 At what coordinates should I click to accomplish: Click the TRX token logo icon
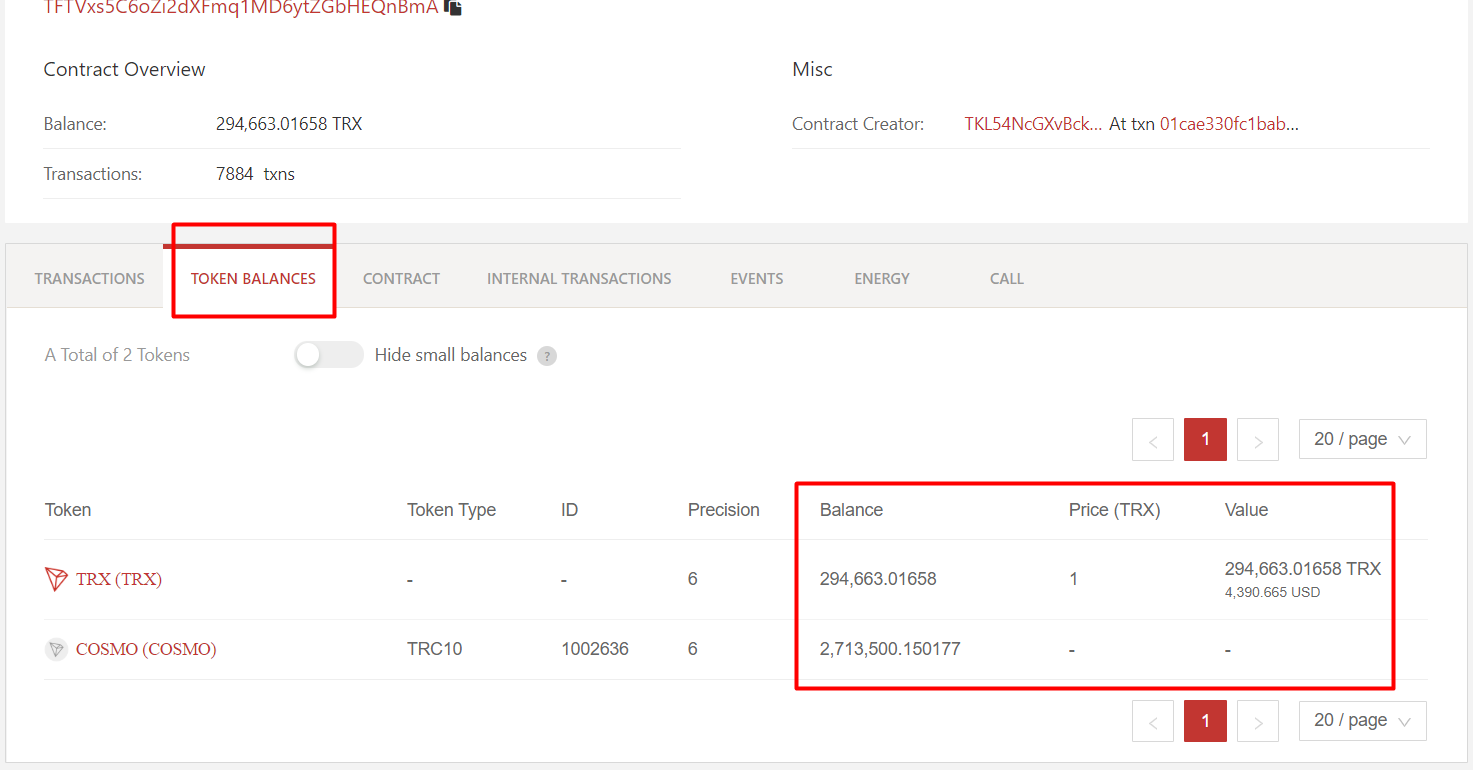(x=57, y=579)
